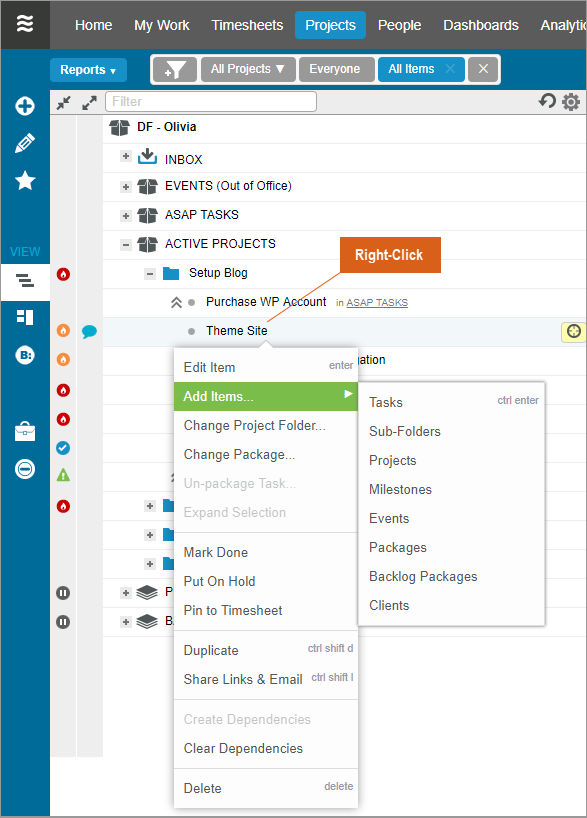This screenshot has width=587, height=818.
Task: Click the pencil edit icon in the sidebar
Action: (x=23, y=142)
